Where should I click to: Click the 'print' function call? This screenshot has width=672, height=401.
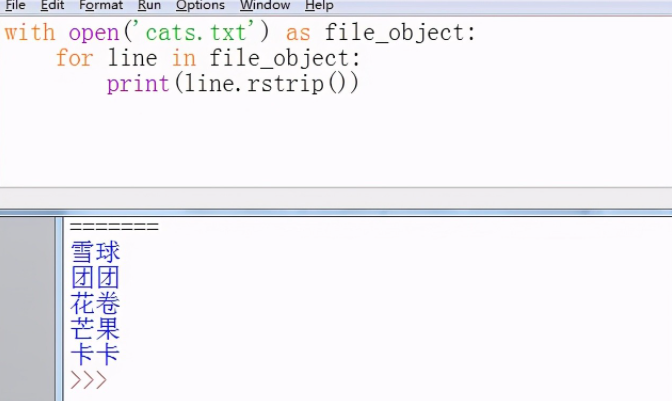pyautogui.click(x=138, y=84)
